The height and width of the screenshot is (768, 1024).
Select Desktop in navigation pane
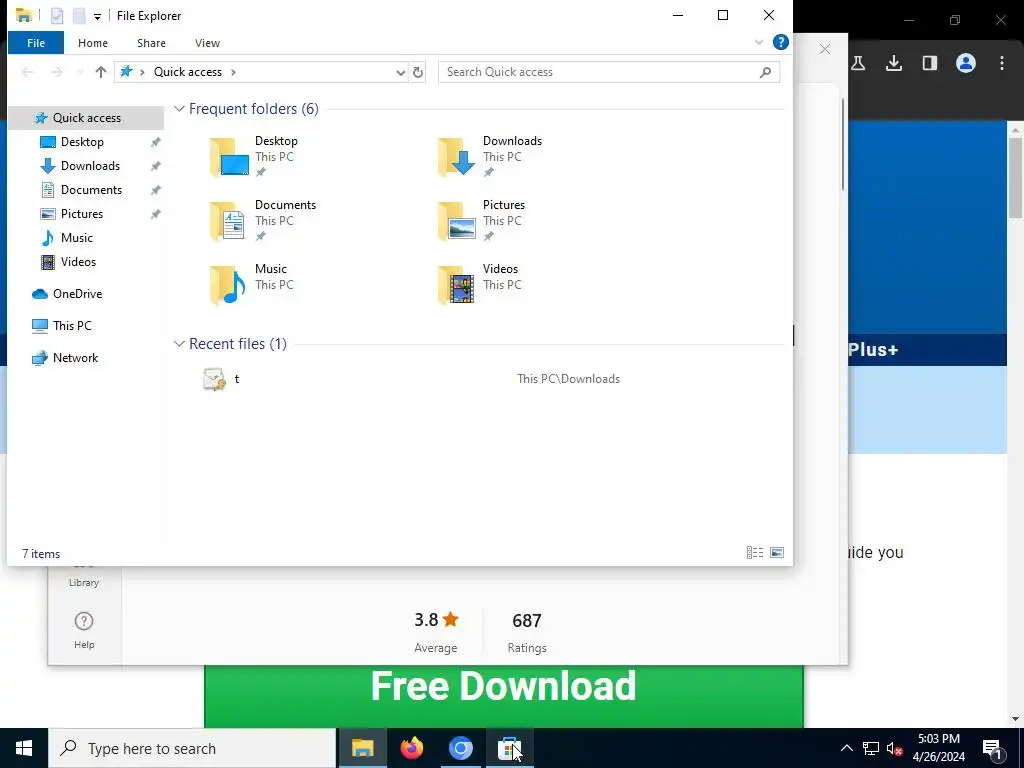pos(82,142)
